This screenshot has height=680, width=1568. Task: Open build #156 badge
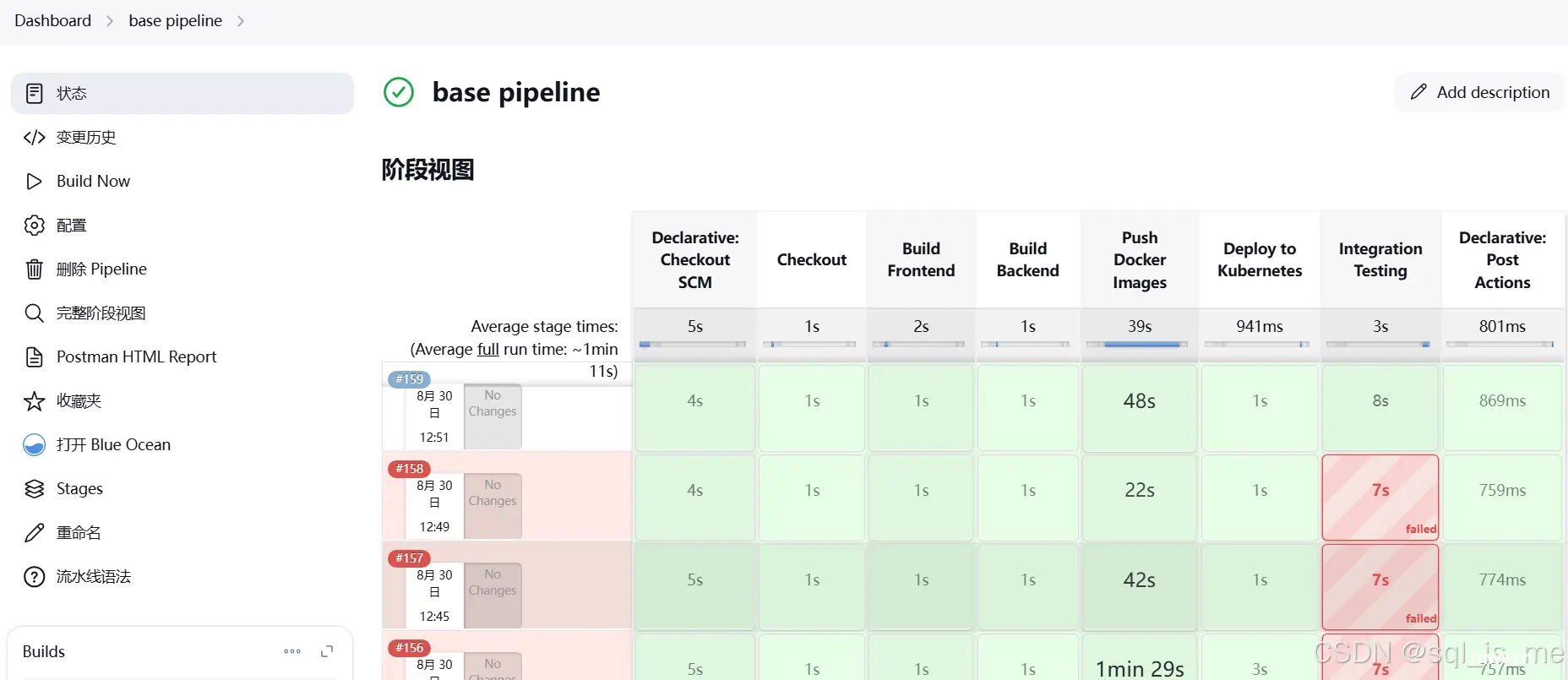coord(409,648)
